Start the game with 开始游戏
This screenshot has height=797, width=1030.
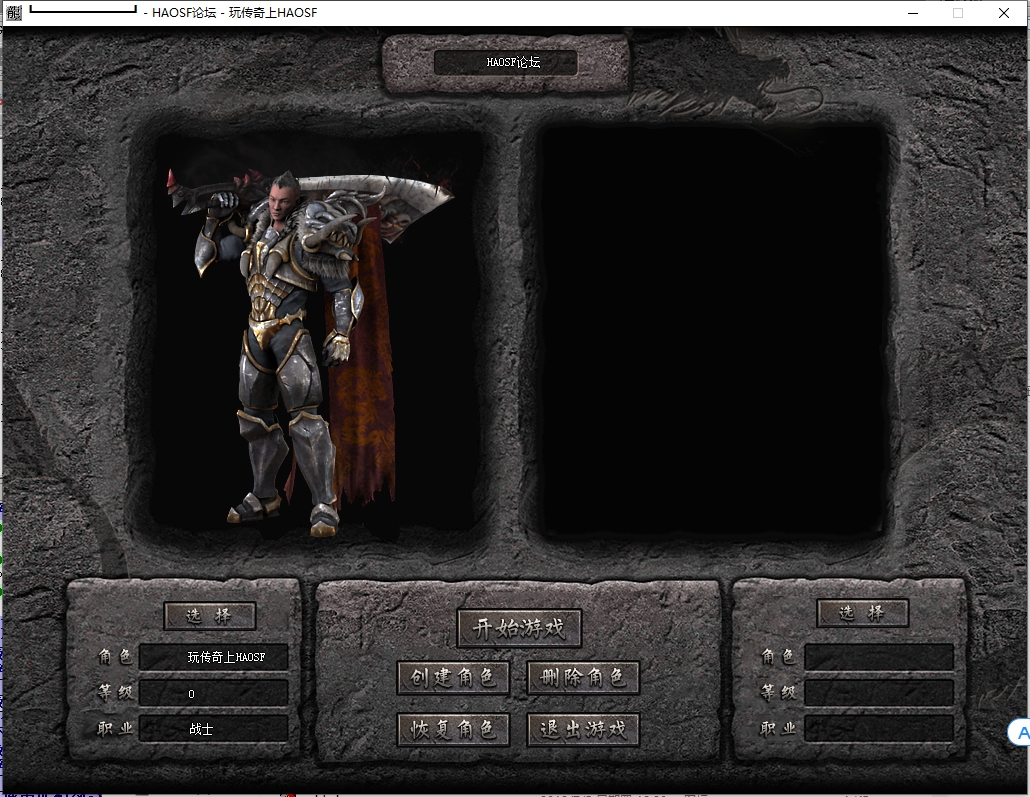click(x=519, y=628)
